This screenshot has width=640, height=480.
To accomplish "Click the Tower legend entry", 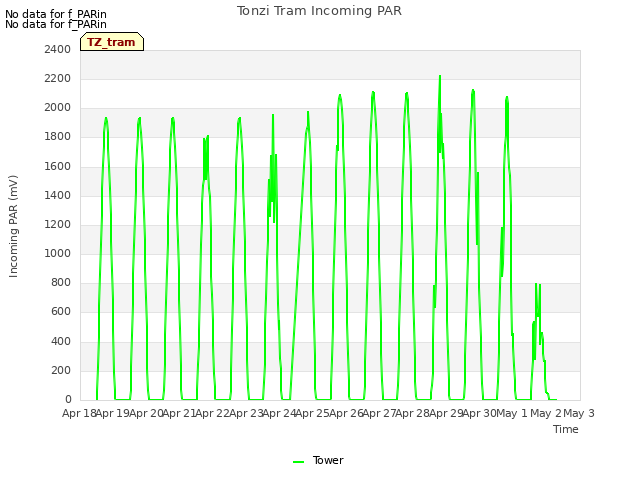I will 318,460.
